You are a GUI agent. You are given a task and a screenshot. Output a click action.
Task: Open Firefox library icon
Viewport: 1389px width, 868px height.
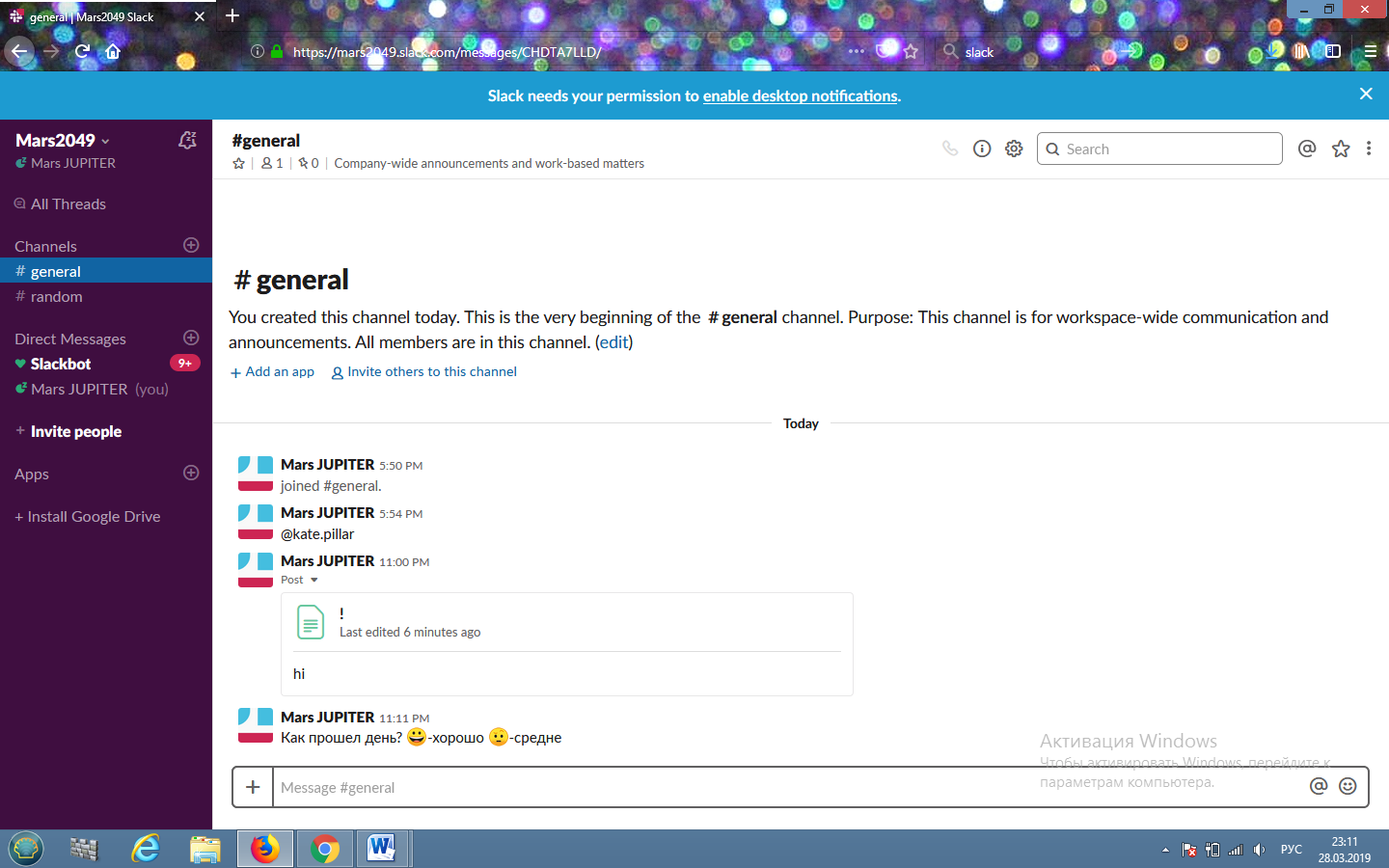pyautogui.click(x=1301, y=51)
